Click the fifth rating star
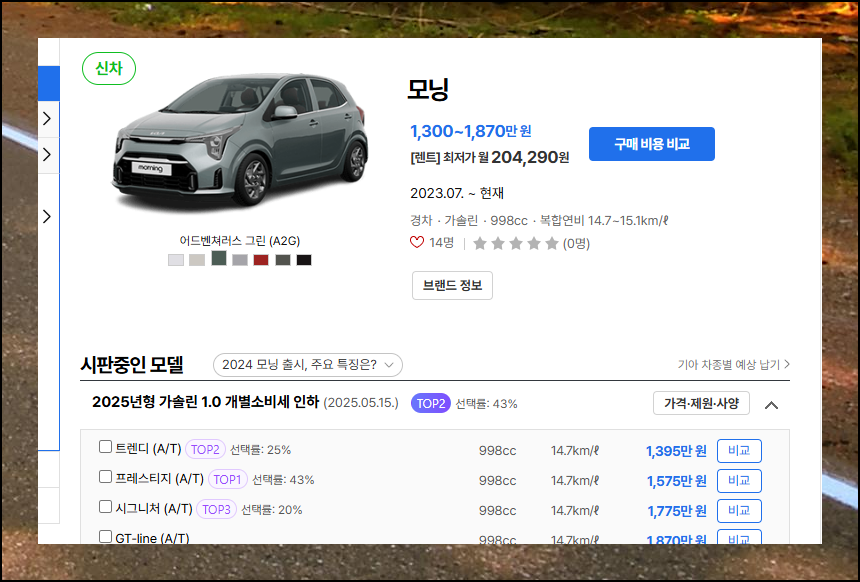Screen dimensions: 860x582 (x=552, y=243)
